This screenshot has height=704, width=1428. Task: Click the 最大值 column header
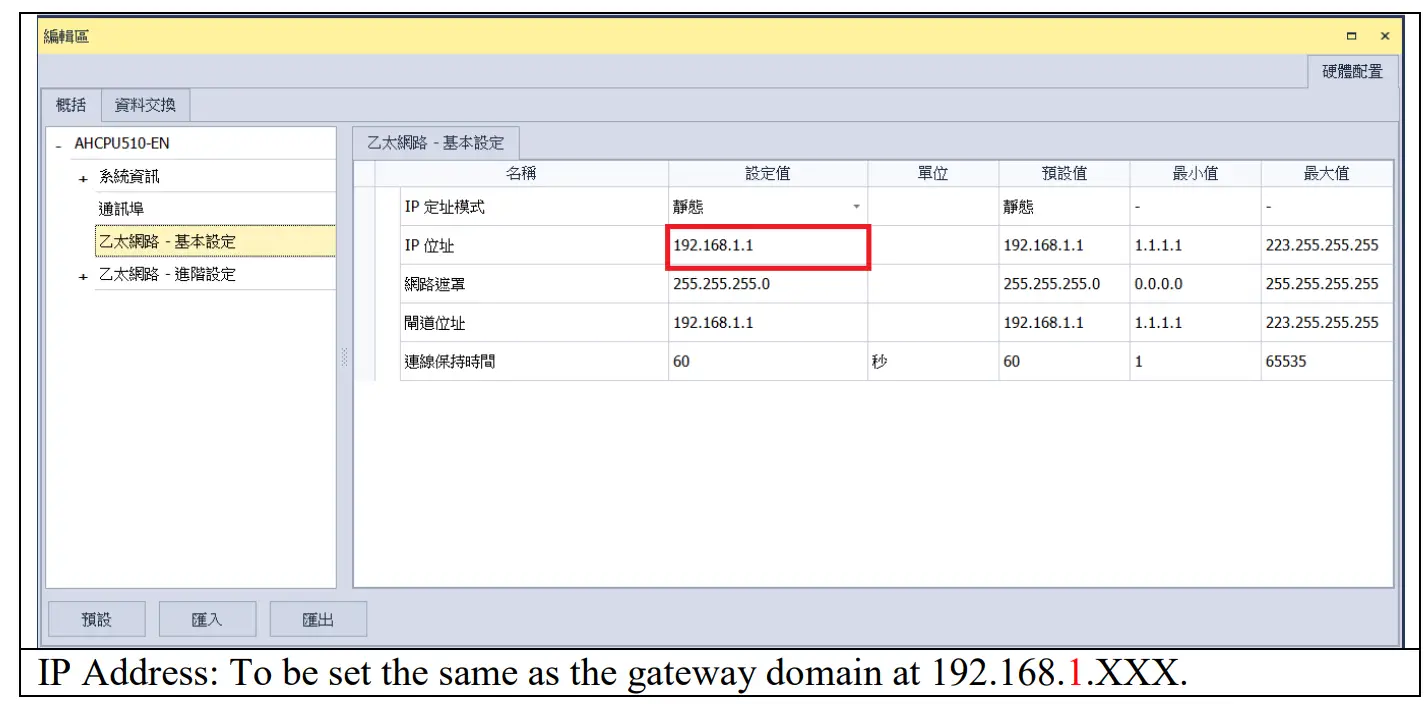coord(1326,174)
